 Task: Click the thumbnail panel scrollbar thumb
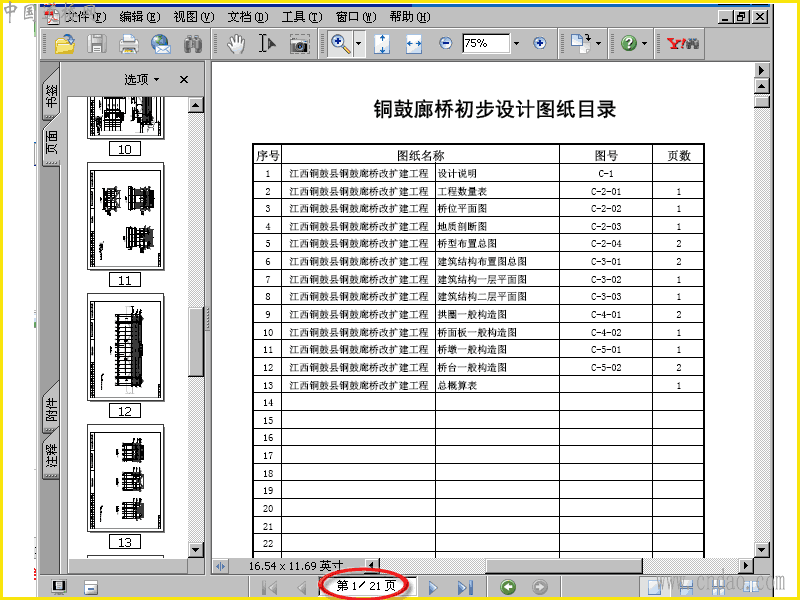[196, 342]
